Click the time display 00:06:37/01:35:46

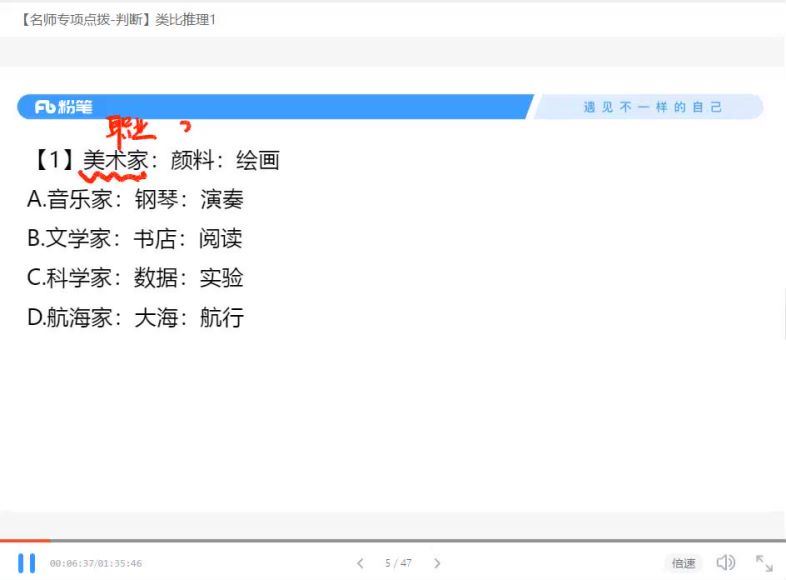[x=96, y=563]
